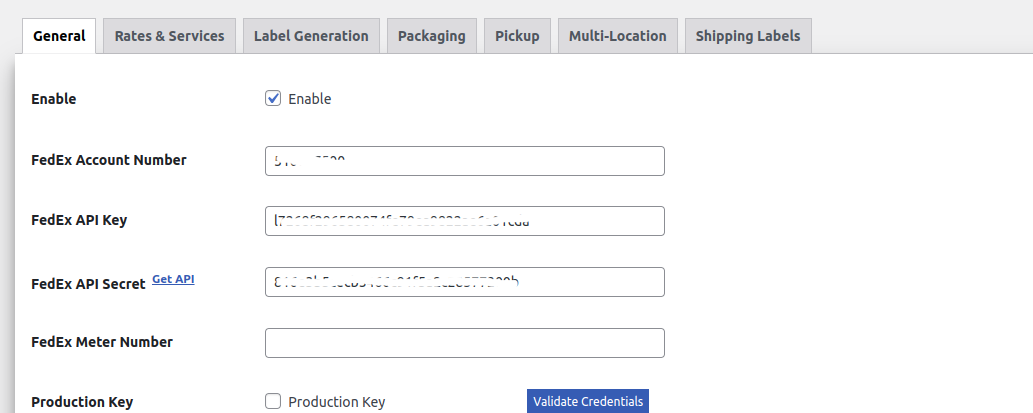Follow the Get API link
This screenshot has width=1033, height=413.
pyautogui.click(x=173, y=279)
